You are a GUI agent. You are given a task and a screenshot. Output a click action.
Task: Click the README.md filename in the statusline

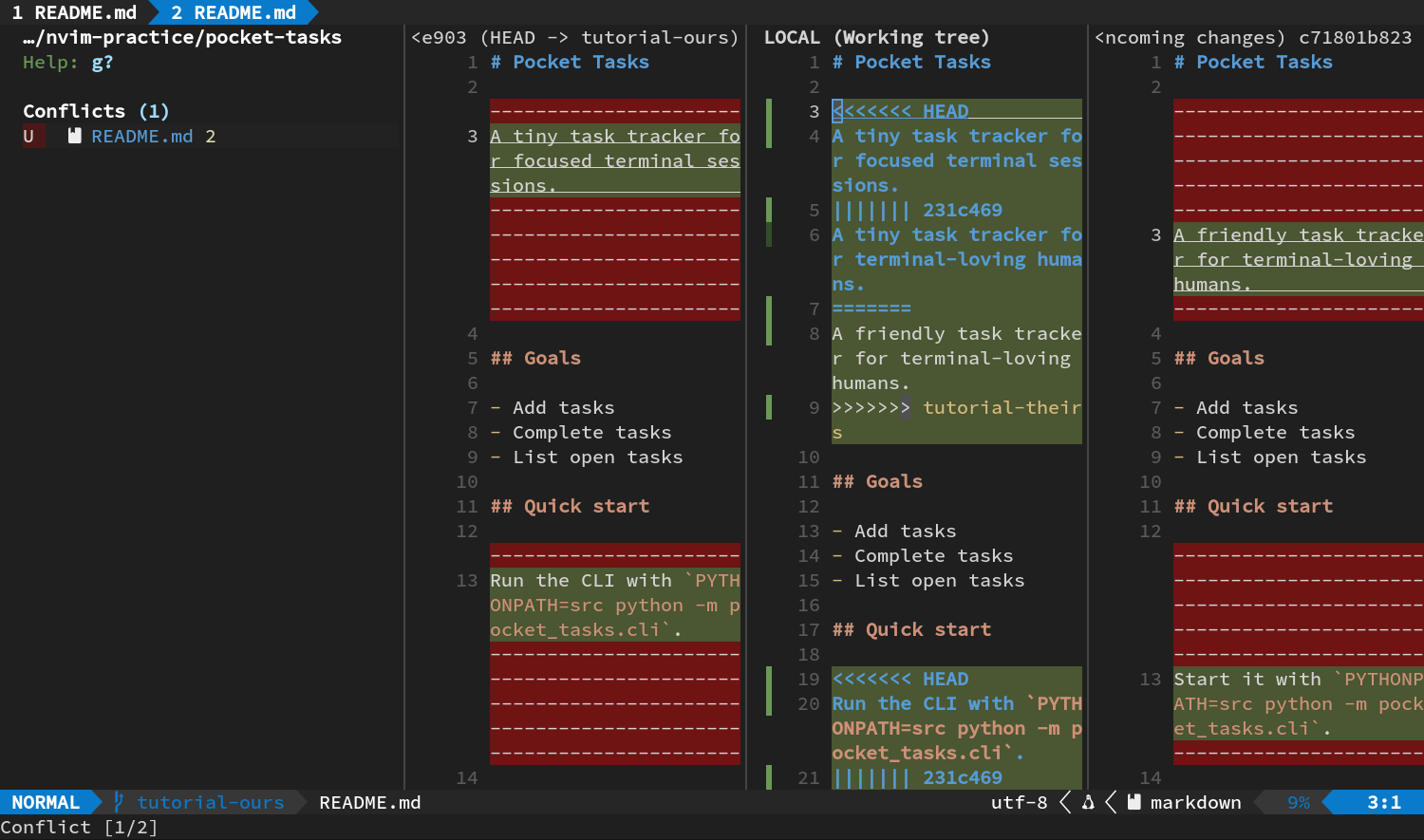click(x=370, y=802)
